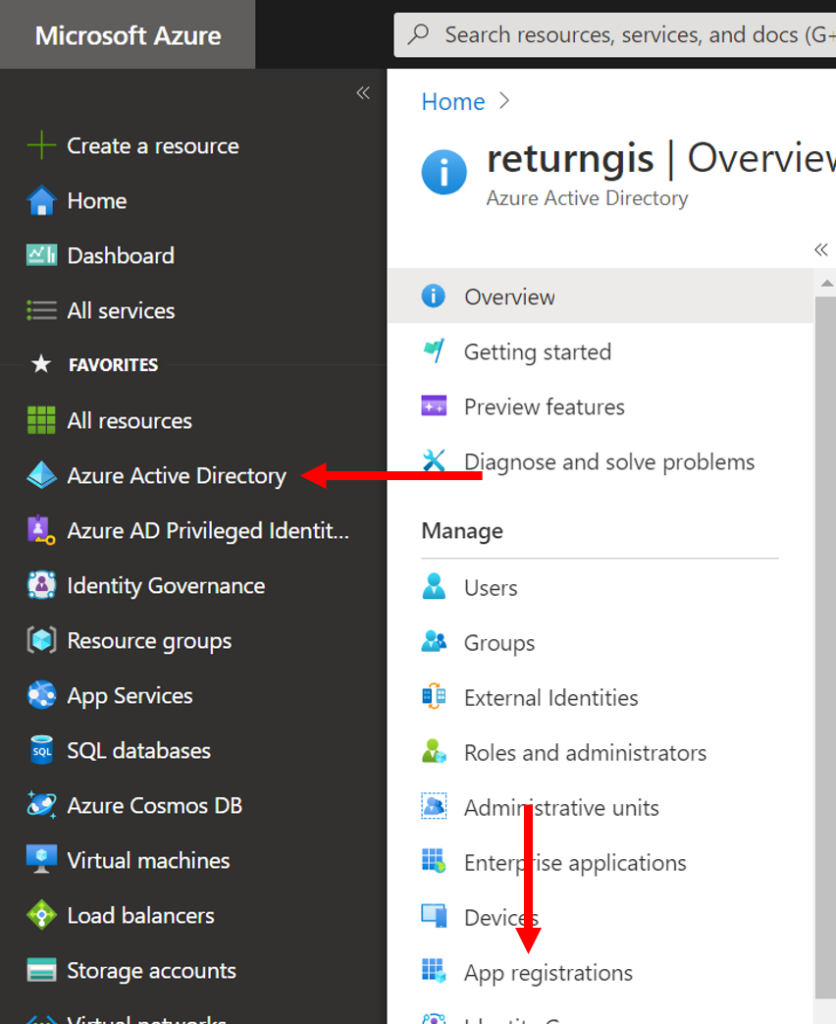Click the search magnifier icon
The height and width of the screenshot is (1024, 836).
[419, 34]
